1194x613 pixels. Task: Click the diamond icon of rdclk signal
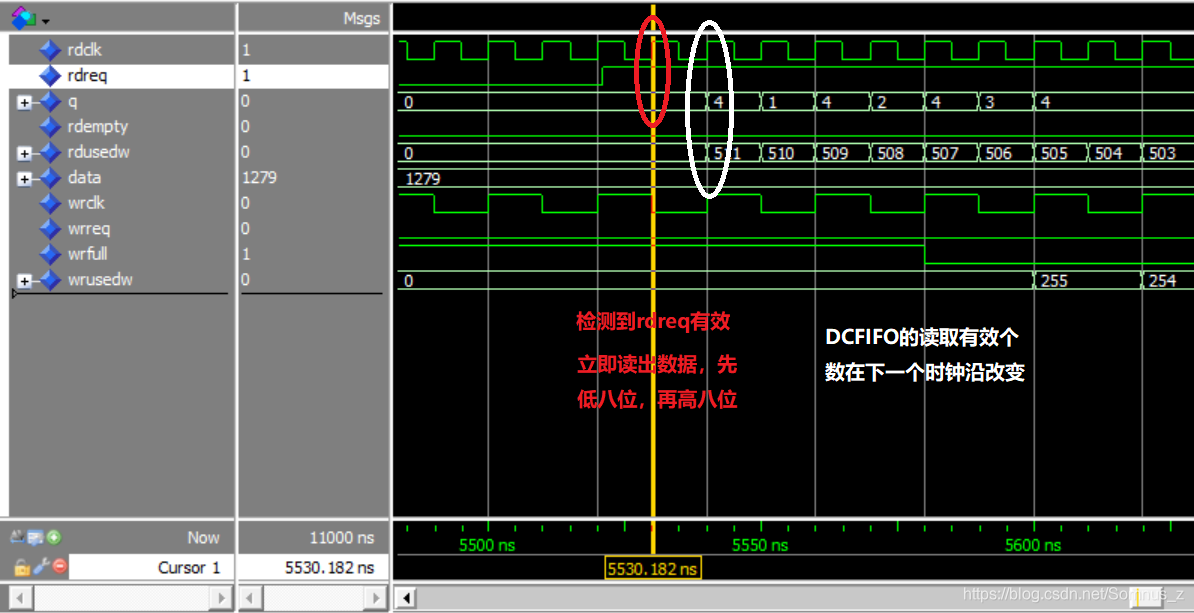(49, 50)
